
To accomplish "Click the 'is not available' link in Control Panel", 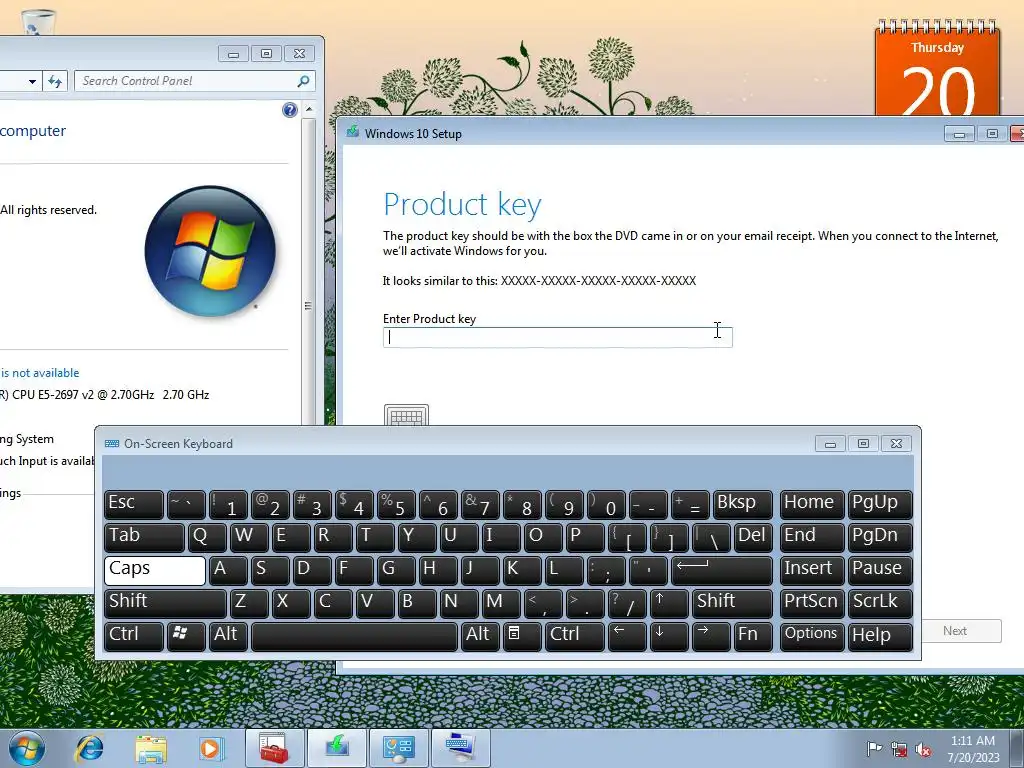I will [40, 373].
